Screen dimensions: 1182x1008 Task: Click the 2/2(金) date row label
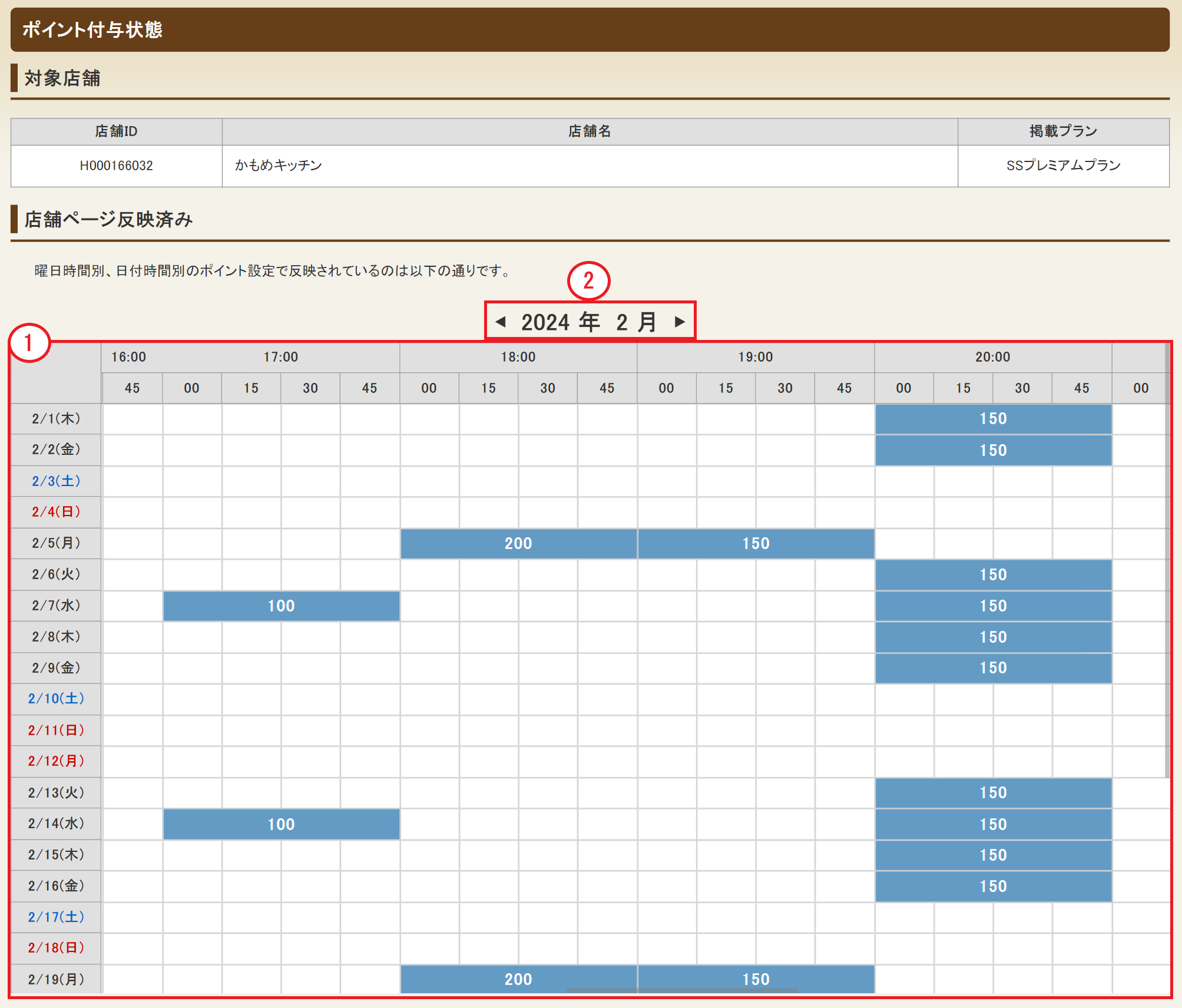coord(56,450)
